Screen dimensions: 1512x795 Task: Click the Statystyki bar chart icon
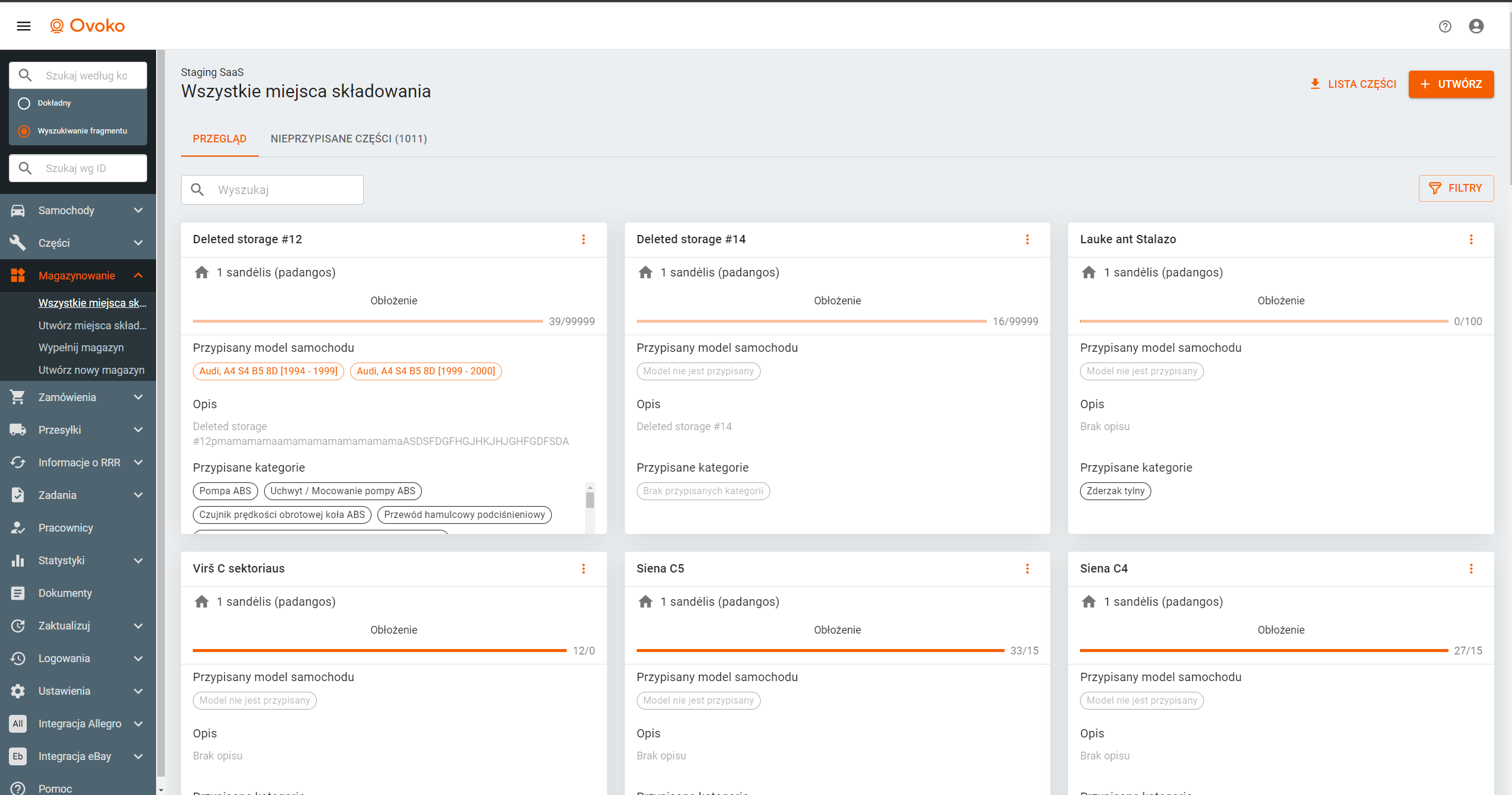click(18, 561)
